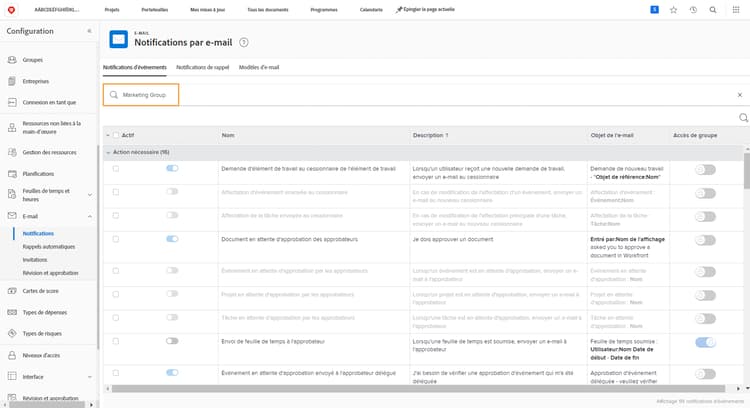Sort by the Nom column header

click(x=228, y=135)
